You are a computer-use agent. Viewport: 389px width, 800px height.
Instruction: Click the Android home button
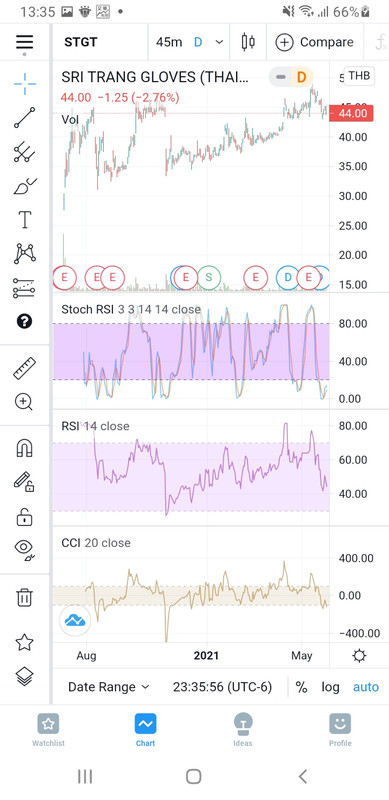tap(193, 777)
